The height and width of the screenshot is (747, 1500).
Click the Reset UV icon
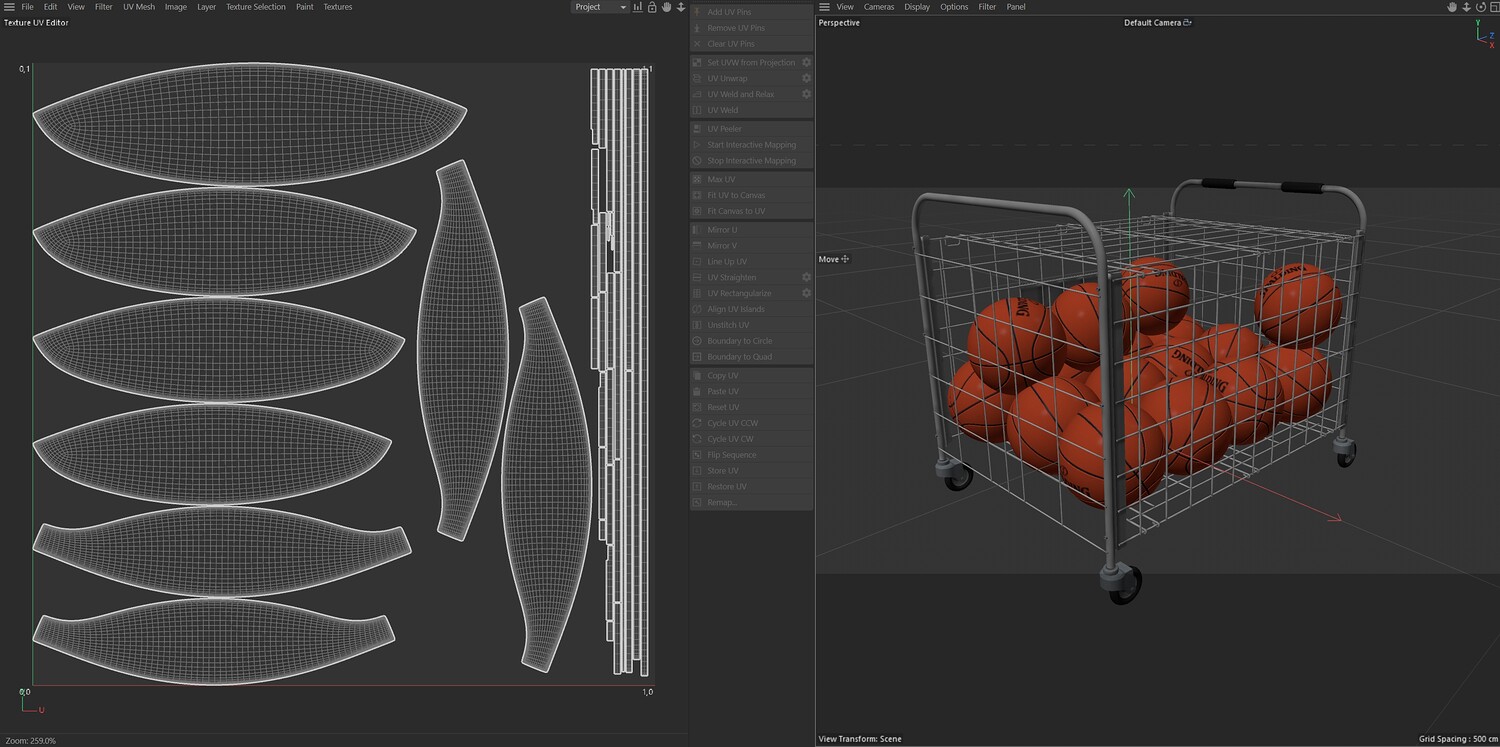click(x=697, y=407)
